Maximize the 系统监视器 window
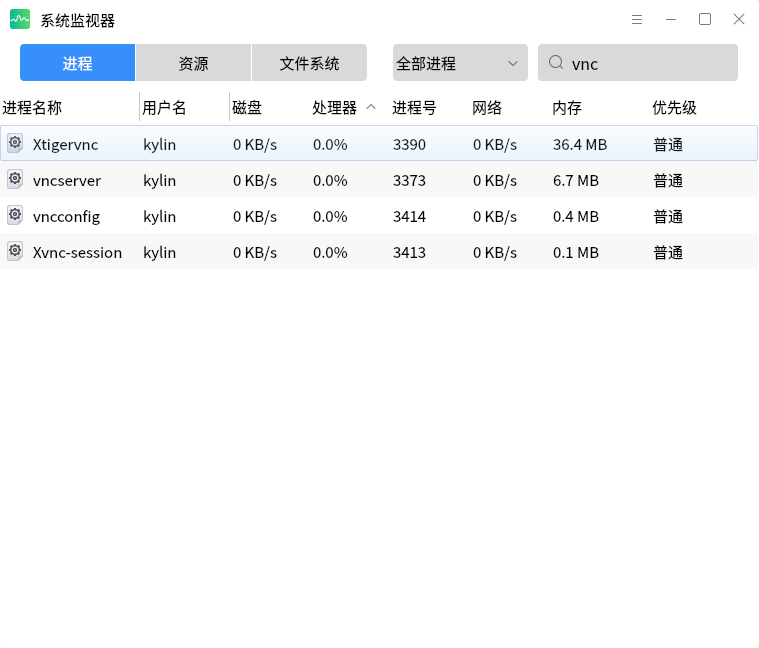Viewport: 759px width, 648px height. click(x=705, y=19)
